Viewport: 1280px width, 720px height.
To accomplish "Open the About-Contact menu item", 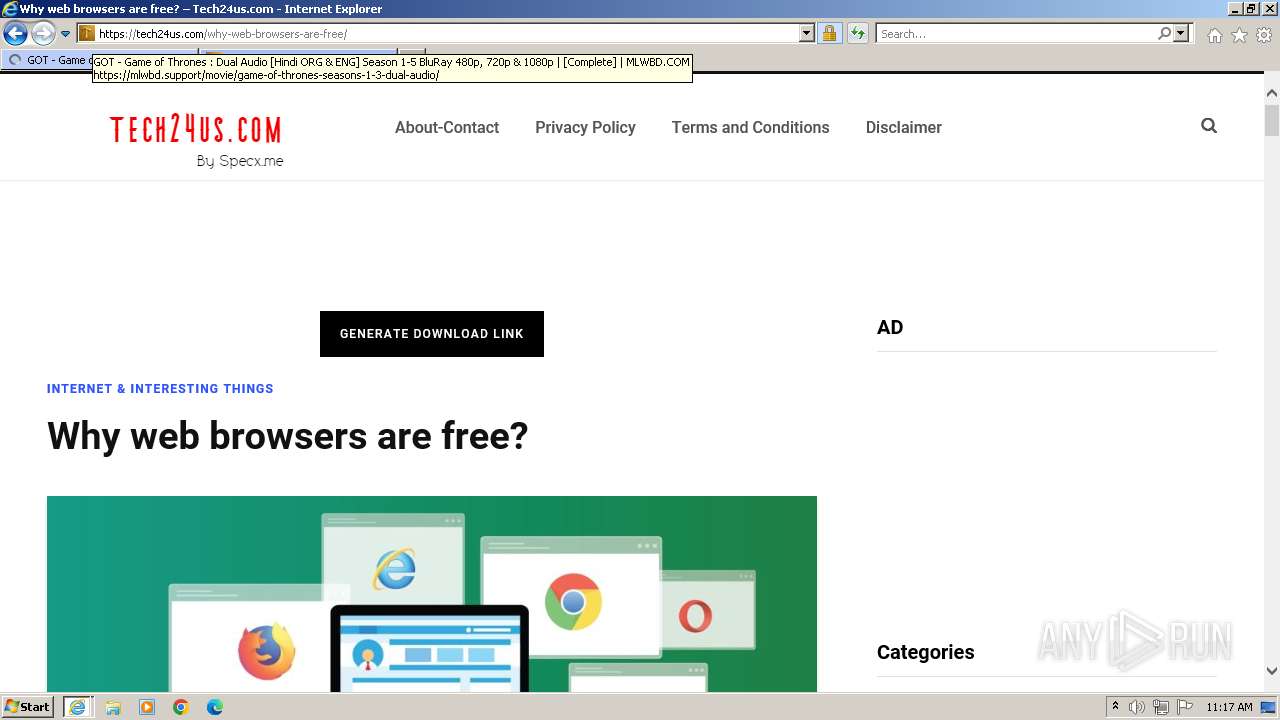I will pyautogui.click(x=447, y=127).
